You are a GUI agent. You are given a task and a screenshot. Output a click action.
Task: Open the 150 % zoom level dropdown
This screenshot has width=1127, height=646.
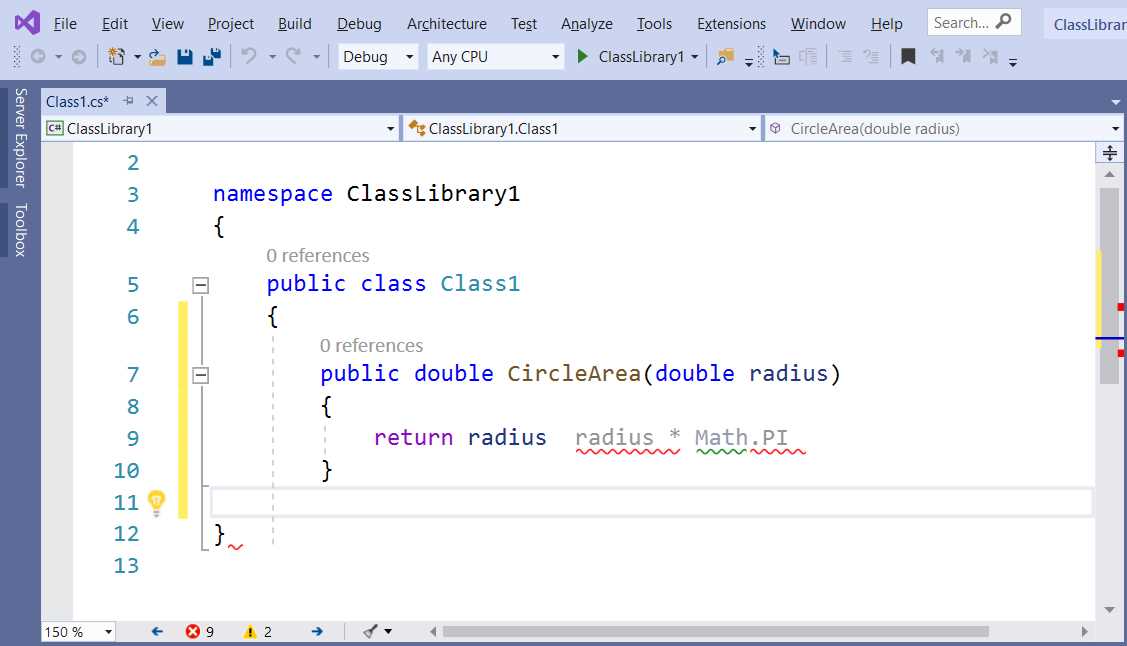tap(78, 632)
